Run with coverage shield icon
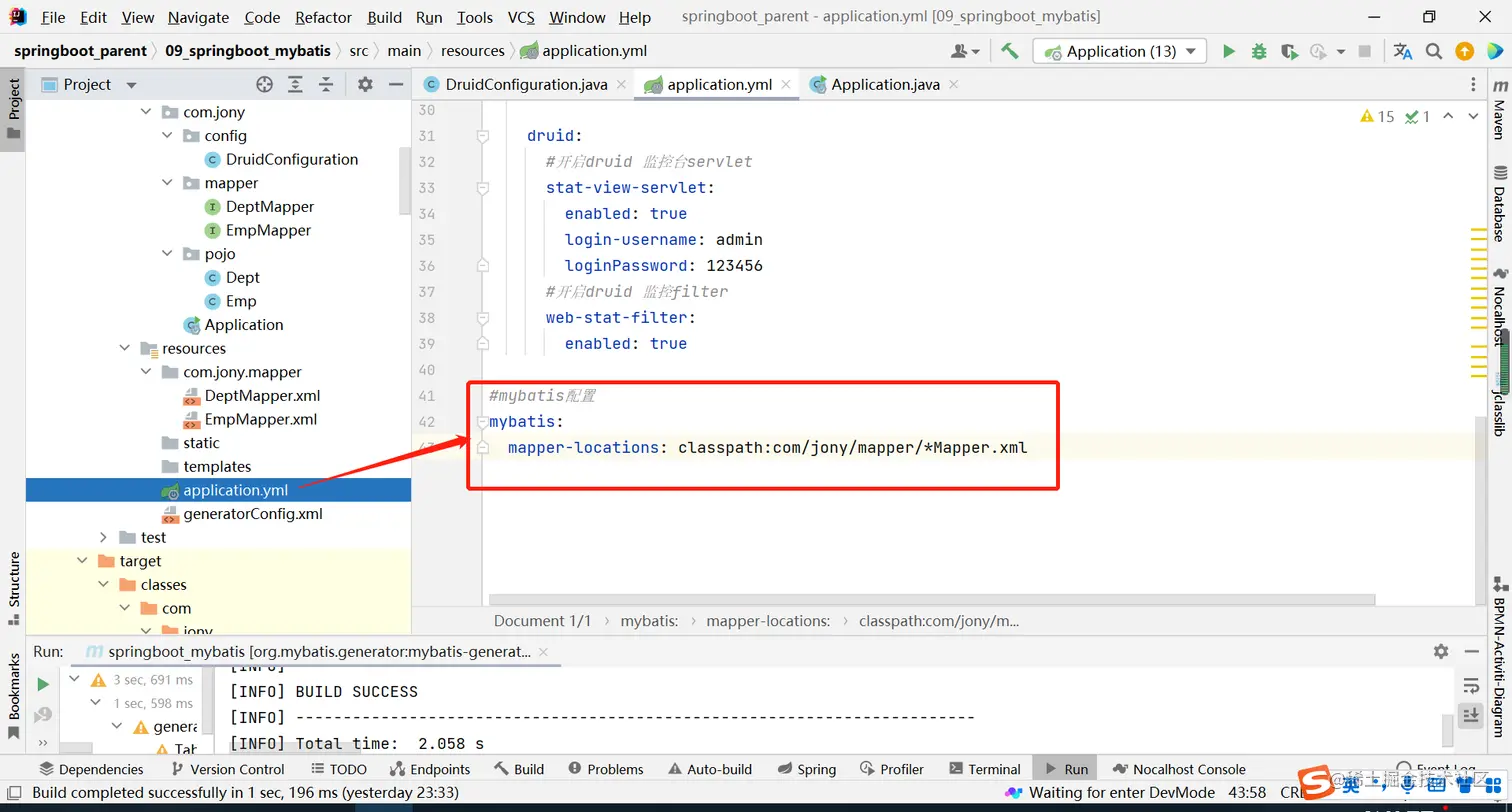This screenshot has width=1512, height=812. coord(1289,51)
